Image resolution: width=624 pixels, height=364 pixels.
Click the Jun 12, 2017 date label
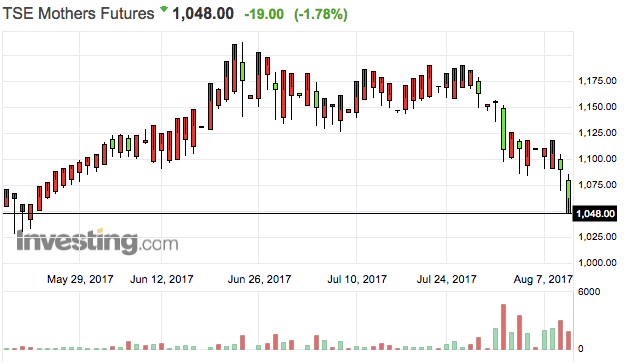coord(162,279)
